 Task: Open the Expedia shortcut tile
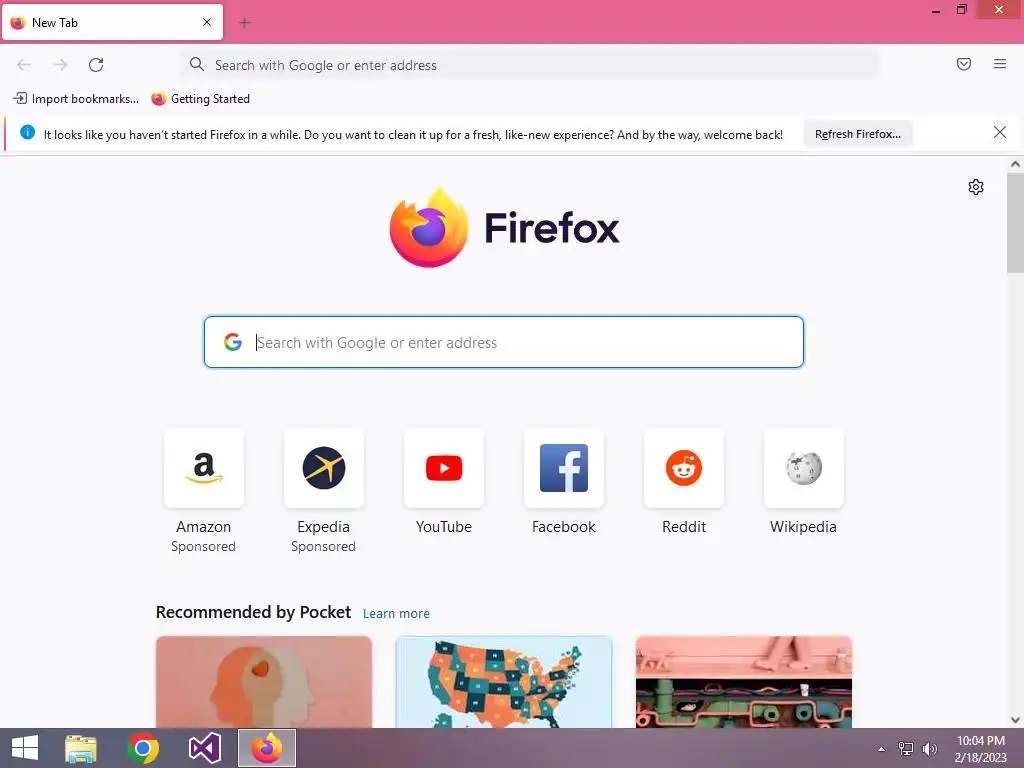coord(323,468)
